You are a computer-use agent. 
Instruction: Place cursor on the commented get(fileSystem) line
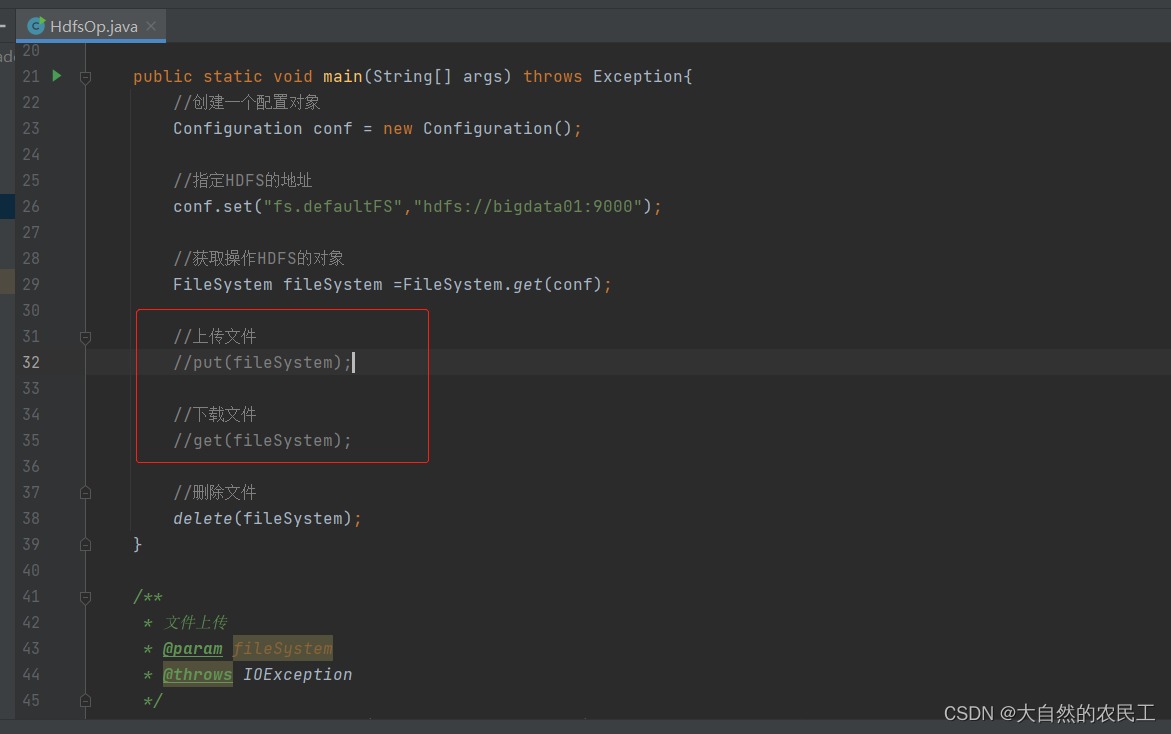coord(262,440)
